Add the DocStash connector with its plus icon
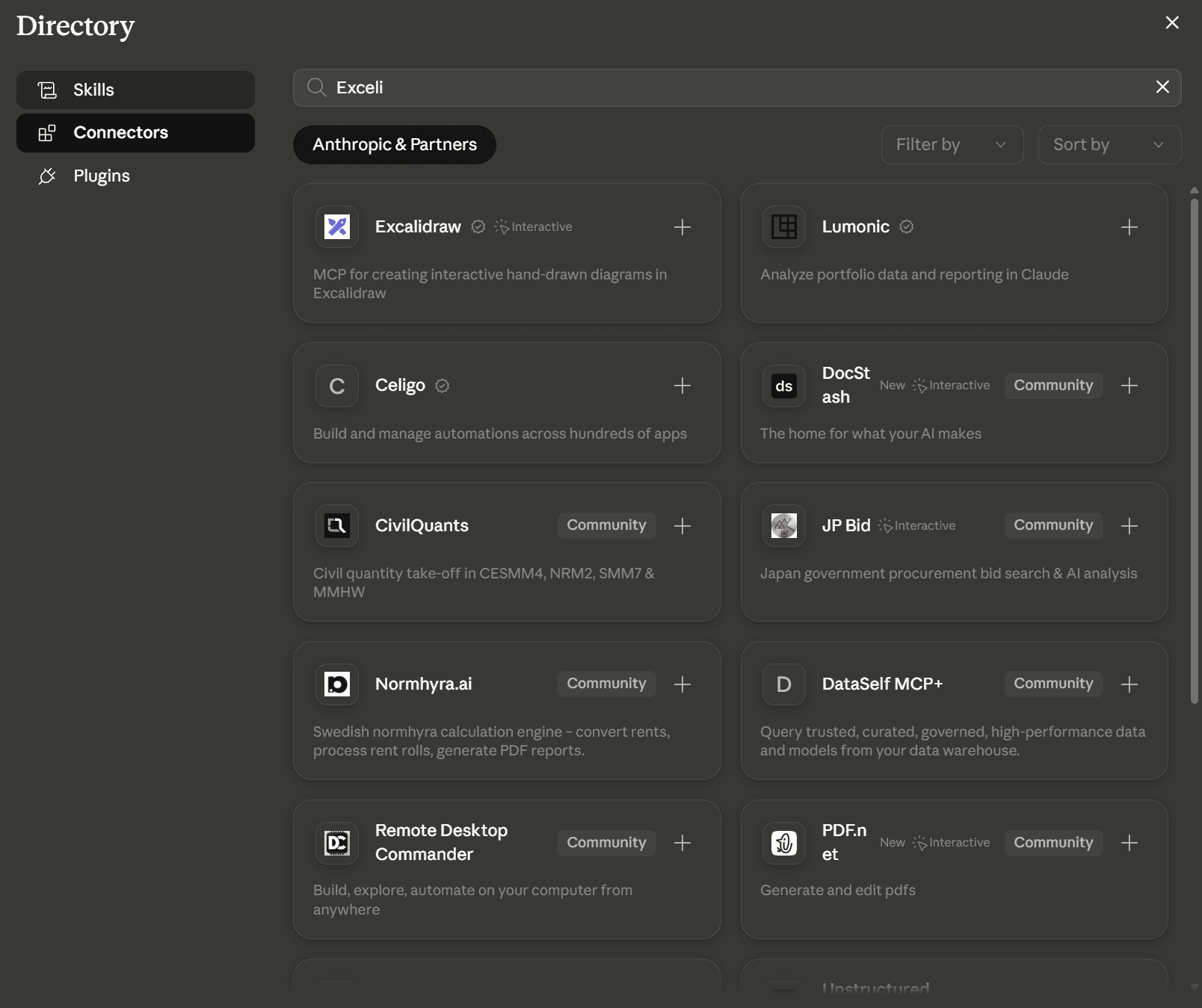 1129,386
